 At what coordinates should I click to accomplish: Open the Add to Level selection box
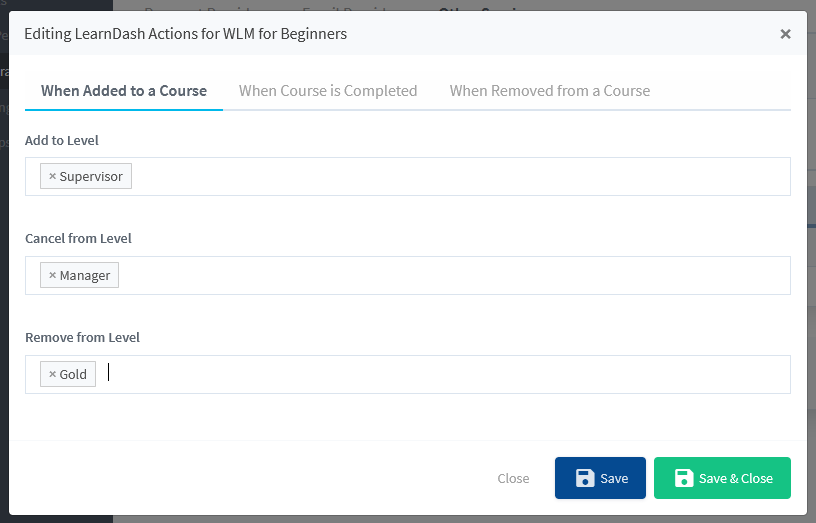tap(408, 176)
